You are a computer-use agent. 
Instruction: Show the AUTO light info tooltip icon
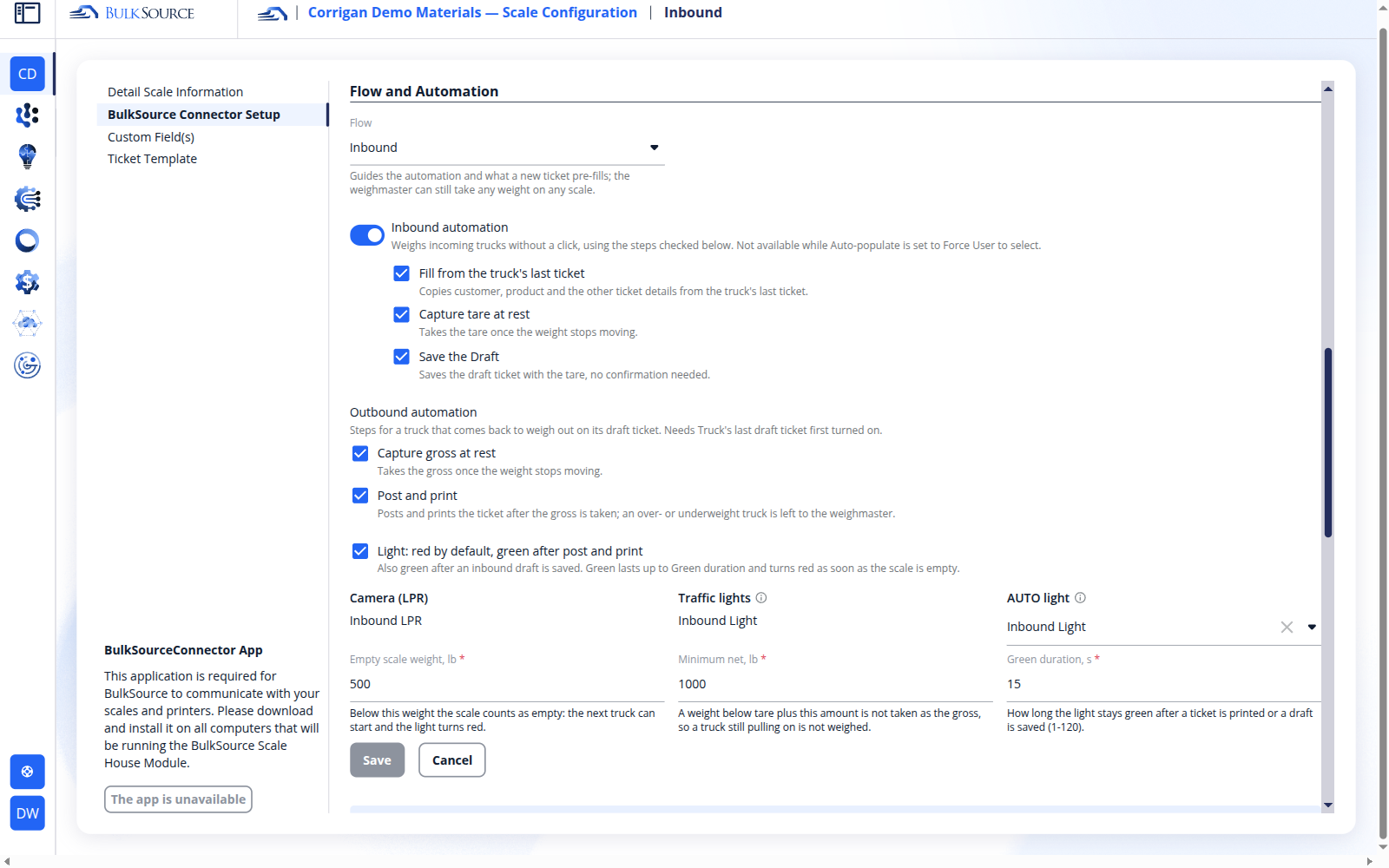tap(1081, 598)
